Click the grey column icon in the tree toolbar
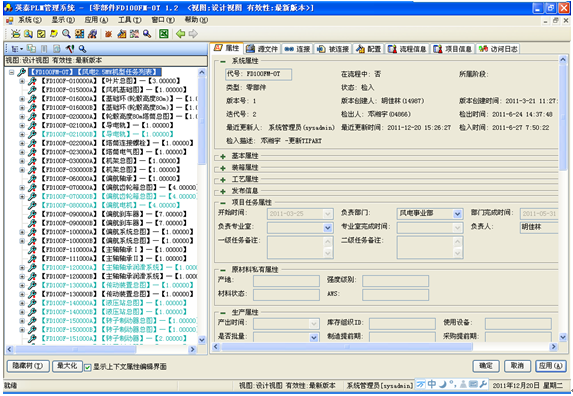 pos(44,49)
